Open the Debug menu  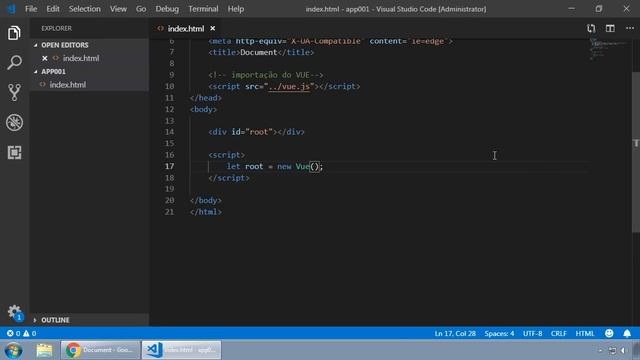167,9
